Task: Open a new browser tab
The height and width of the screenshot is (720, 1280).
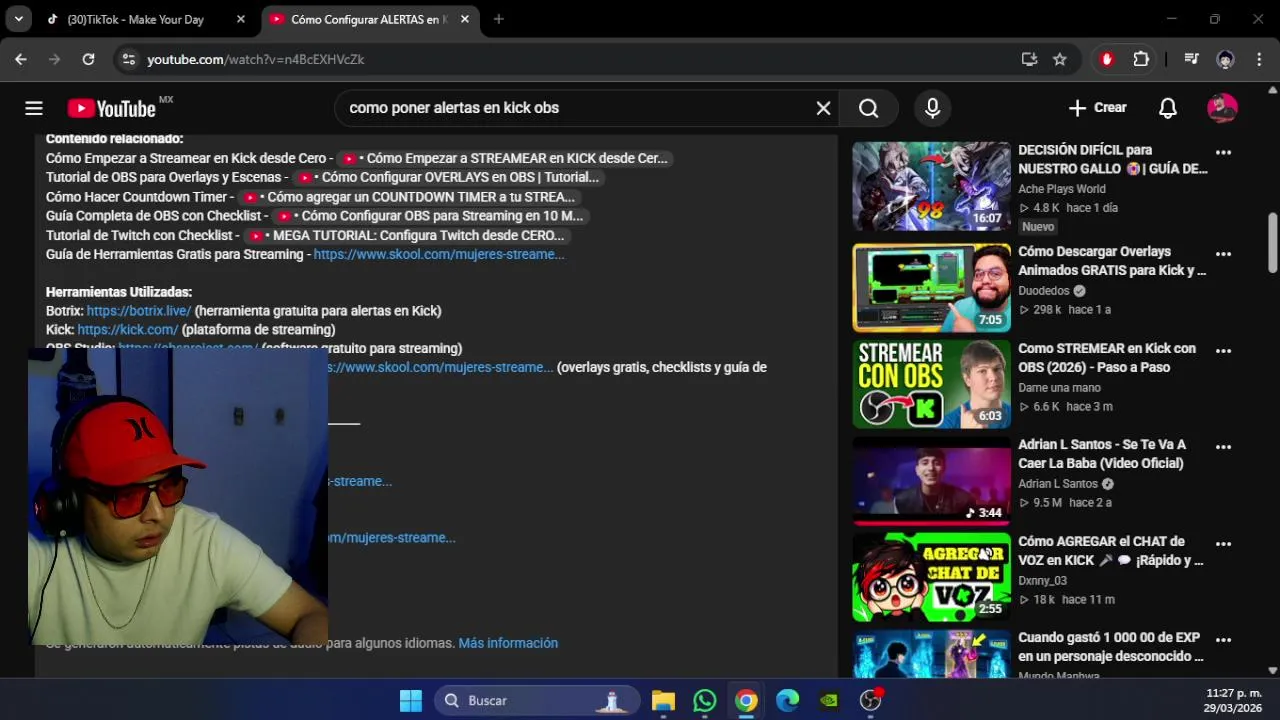Action: (x=498, y=19)
